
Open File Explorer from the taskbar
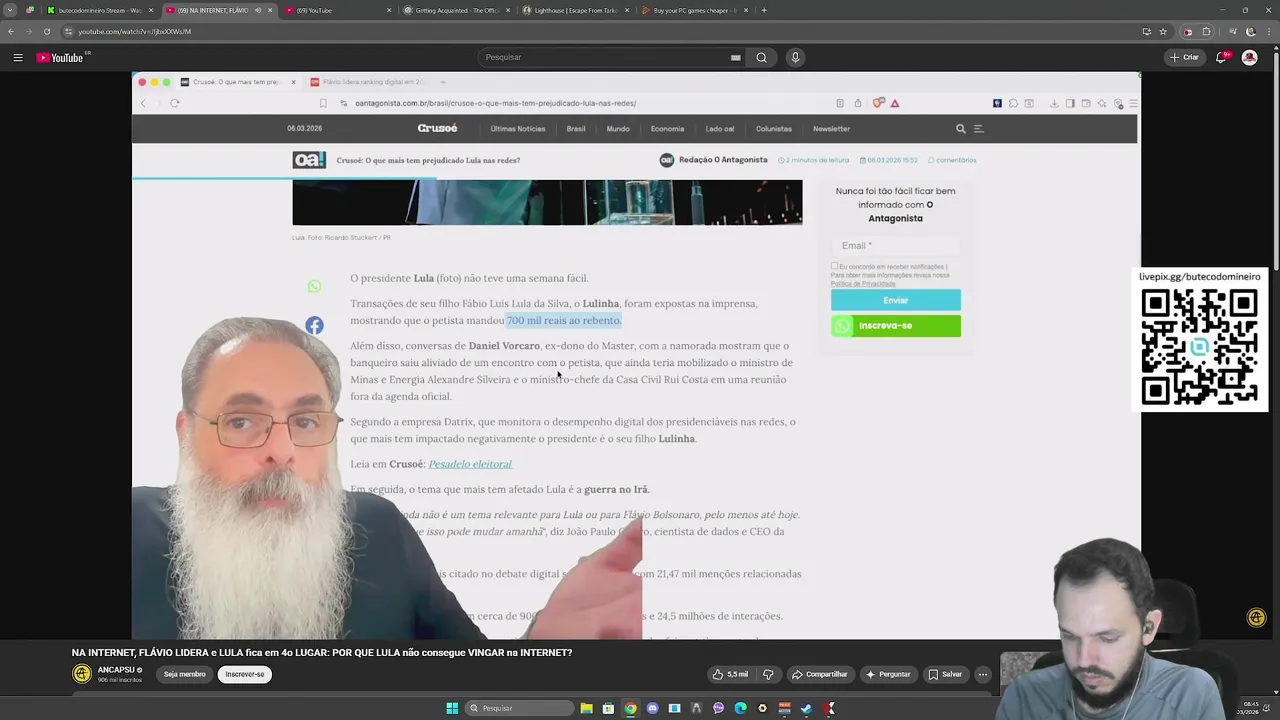(x=586, y=708)
